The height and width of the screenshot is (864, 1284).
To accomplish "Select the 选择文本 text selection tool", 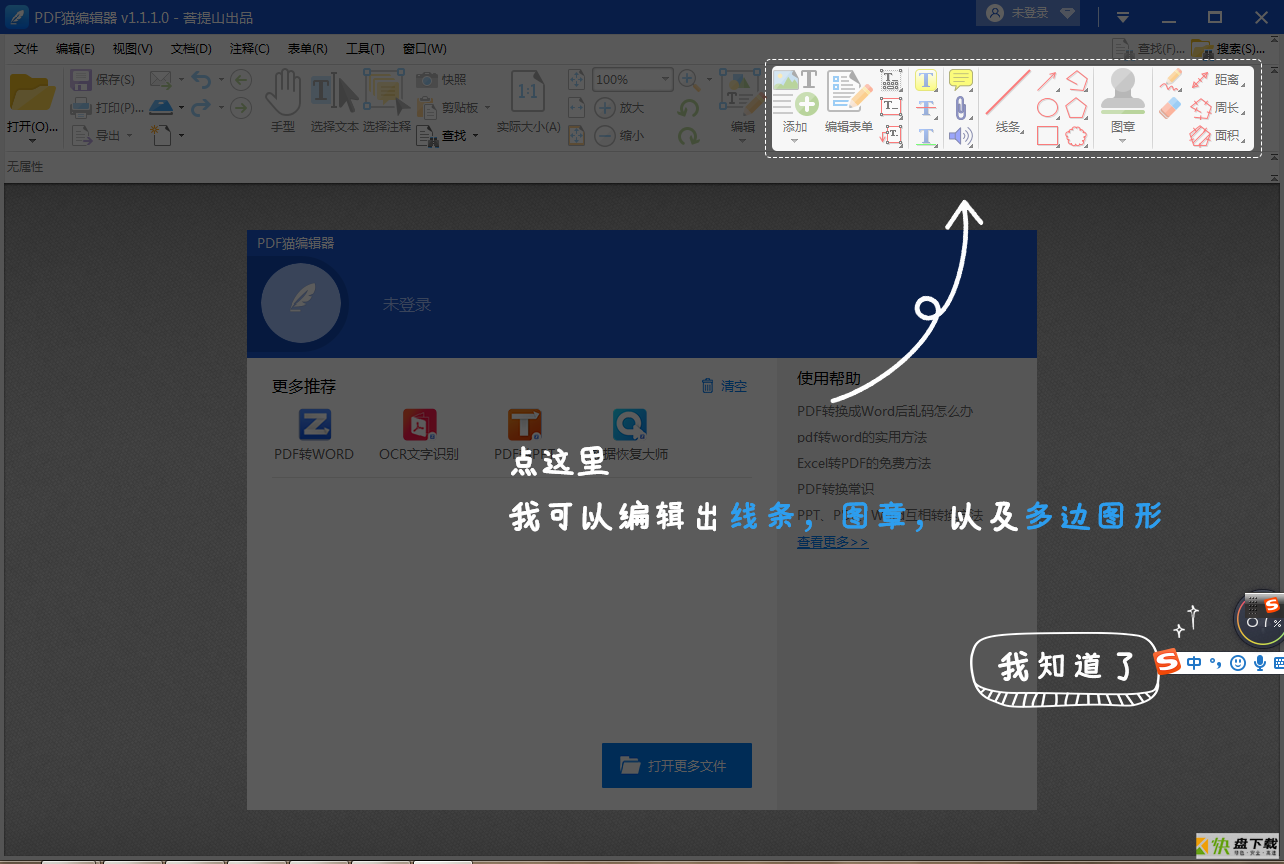I will [x=334, y=100].
